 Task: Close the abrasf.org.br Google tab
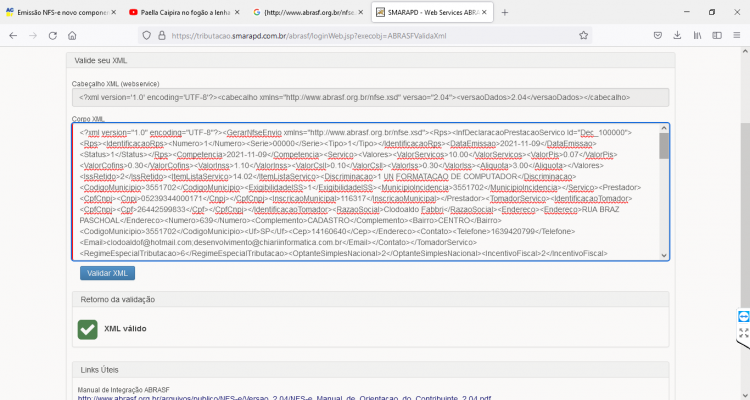point(360,12)
